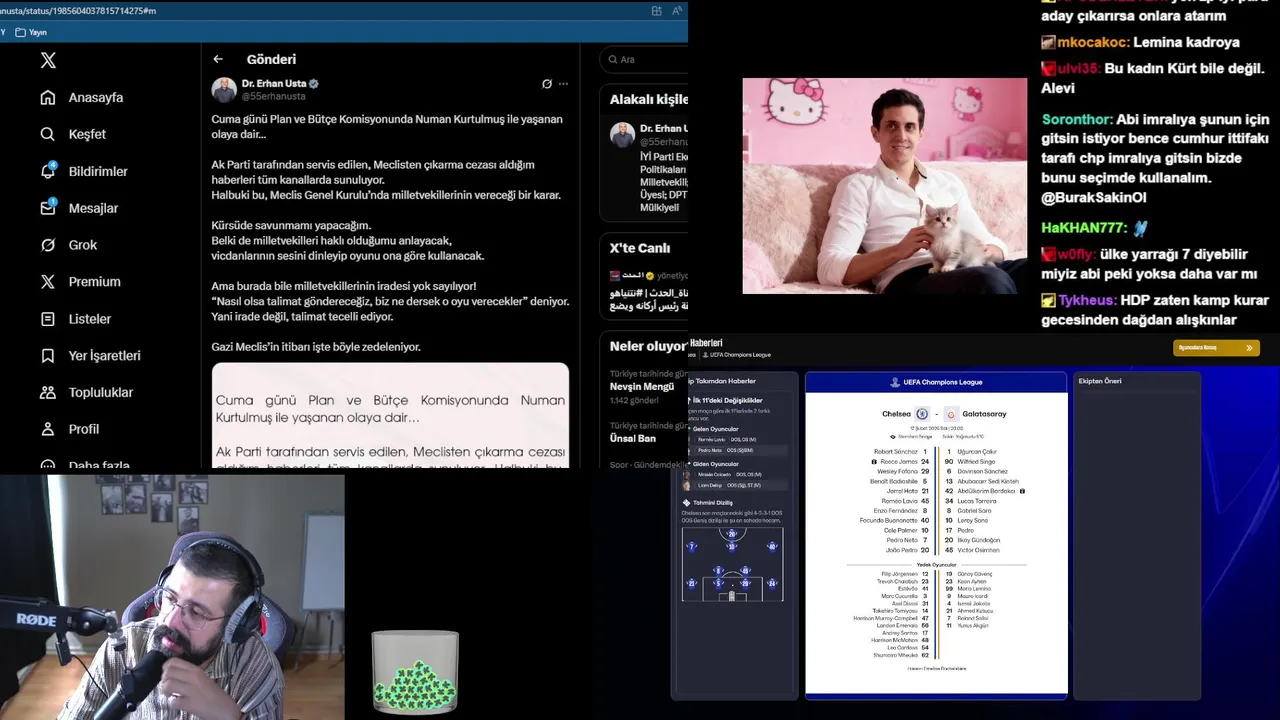Click the Premium X icon
This screenshot has height=720, width=1280.
(48, 282)
